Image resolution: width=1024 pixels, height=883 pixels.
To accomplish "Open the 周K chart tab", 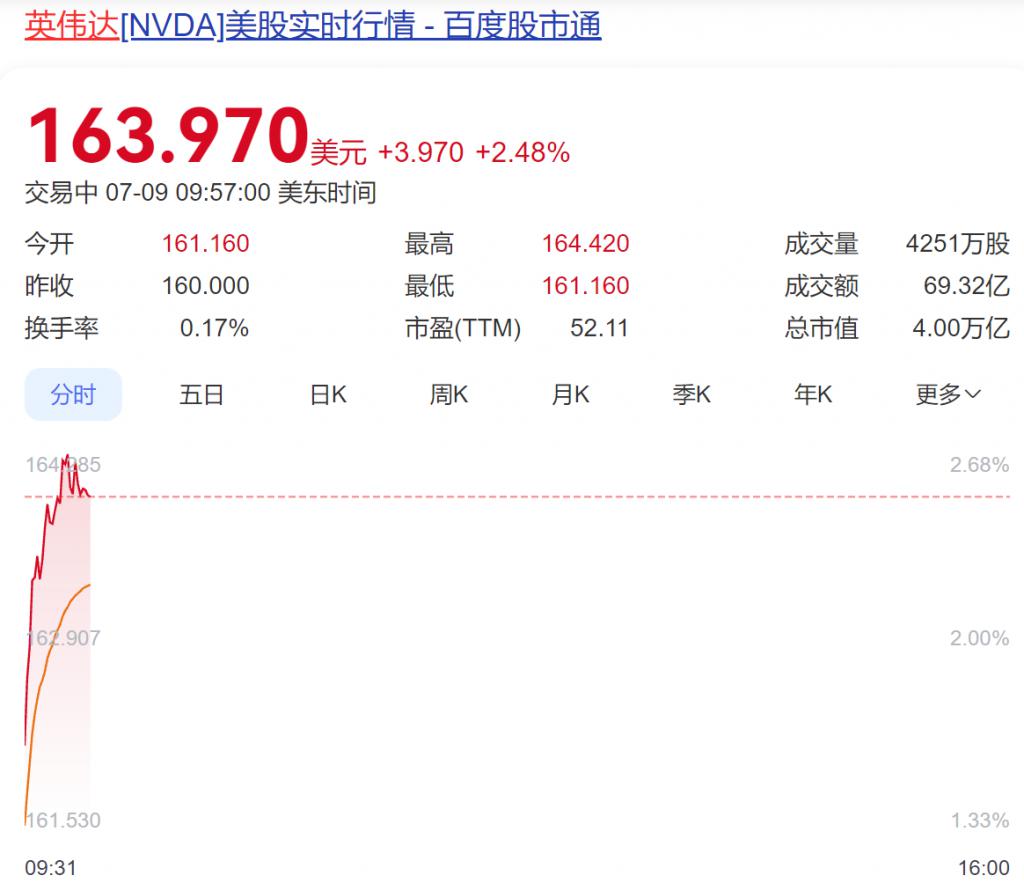I will pyautogui.click(x=449, y=394).
